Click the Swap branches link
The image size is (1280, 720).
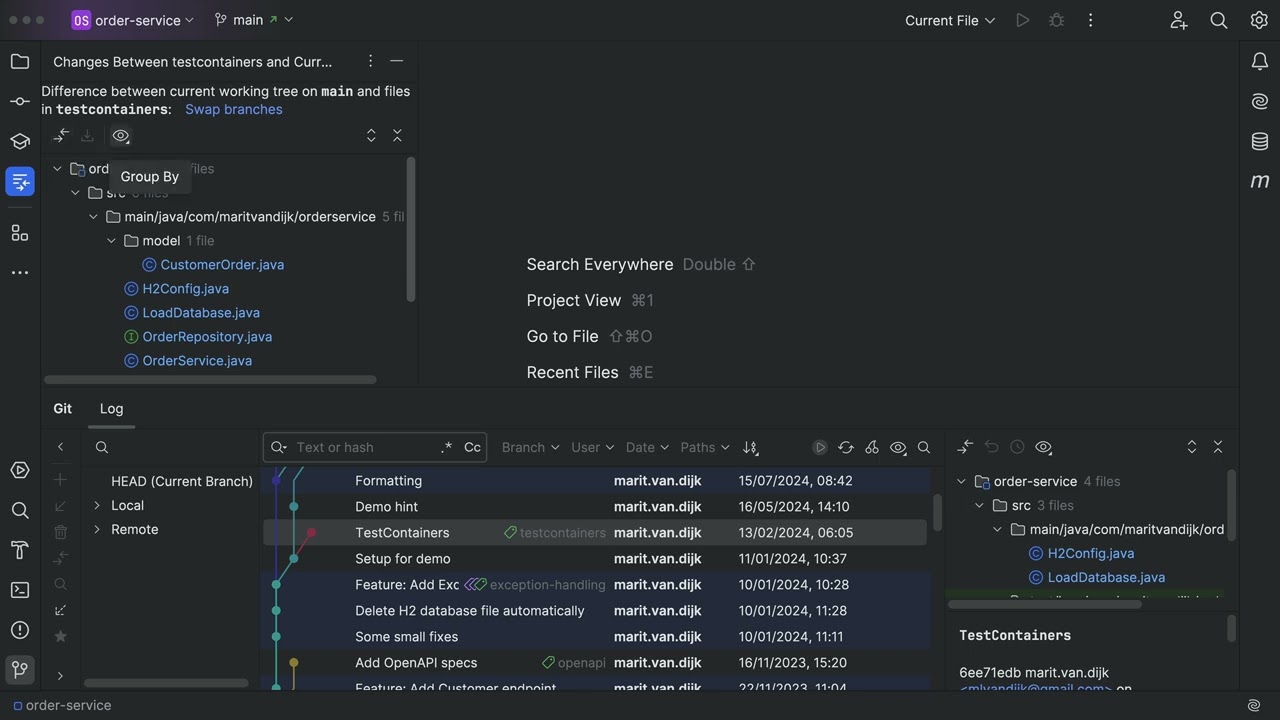point(233,110)
